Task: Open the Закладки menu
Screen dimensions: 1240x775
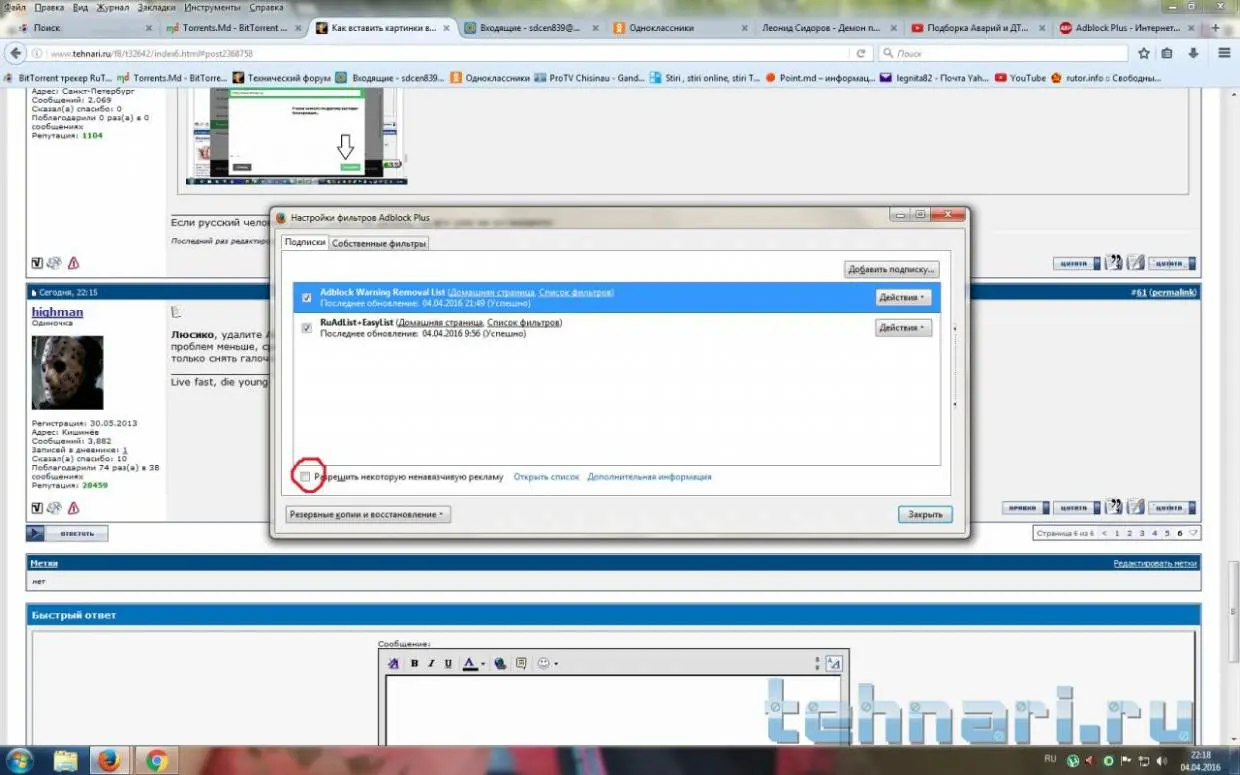Action: tap(157, 7)
